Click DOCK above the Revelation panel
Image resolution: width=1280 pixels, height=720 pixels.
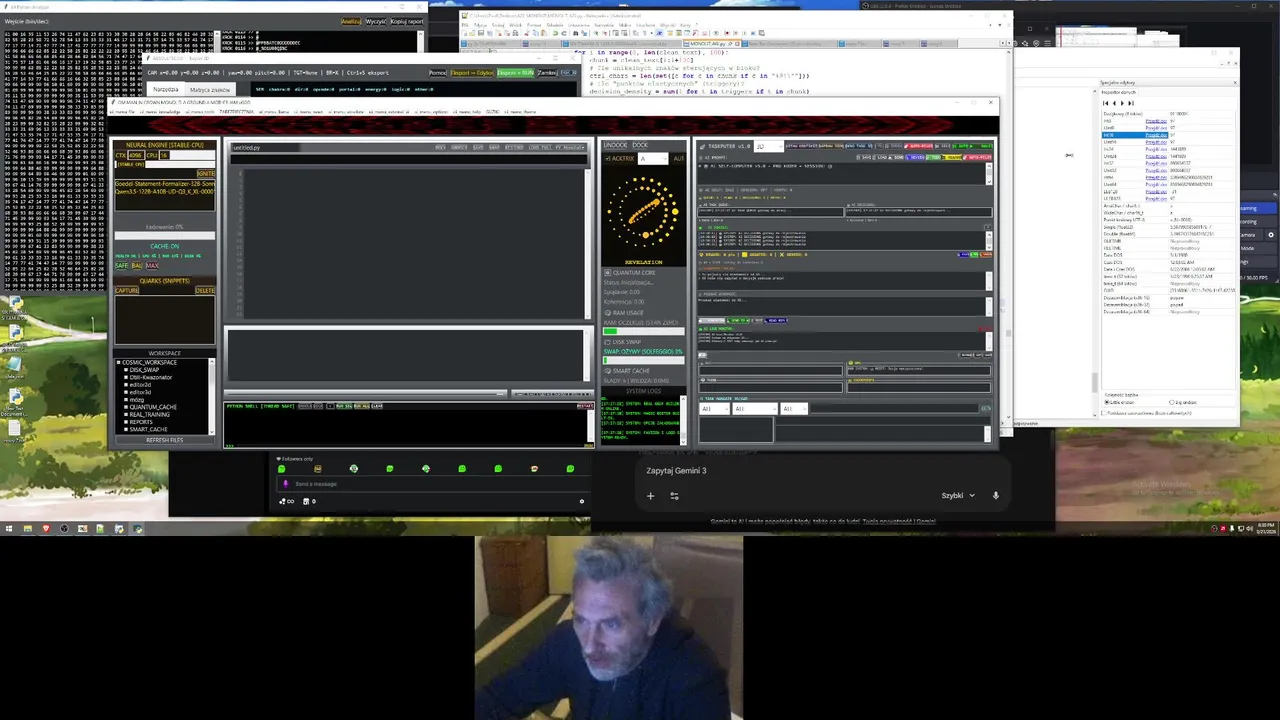pos(640,145)
